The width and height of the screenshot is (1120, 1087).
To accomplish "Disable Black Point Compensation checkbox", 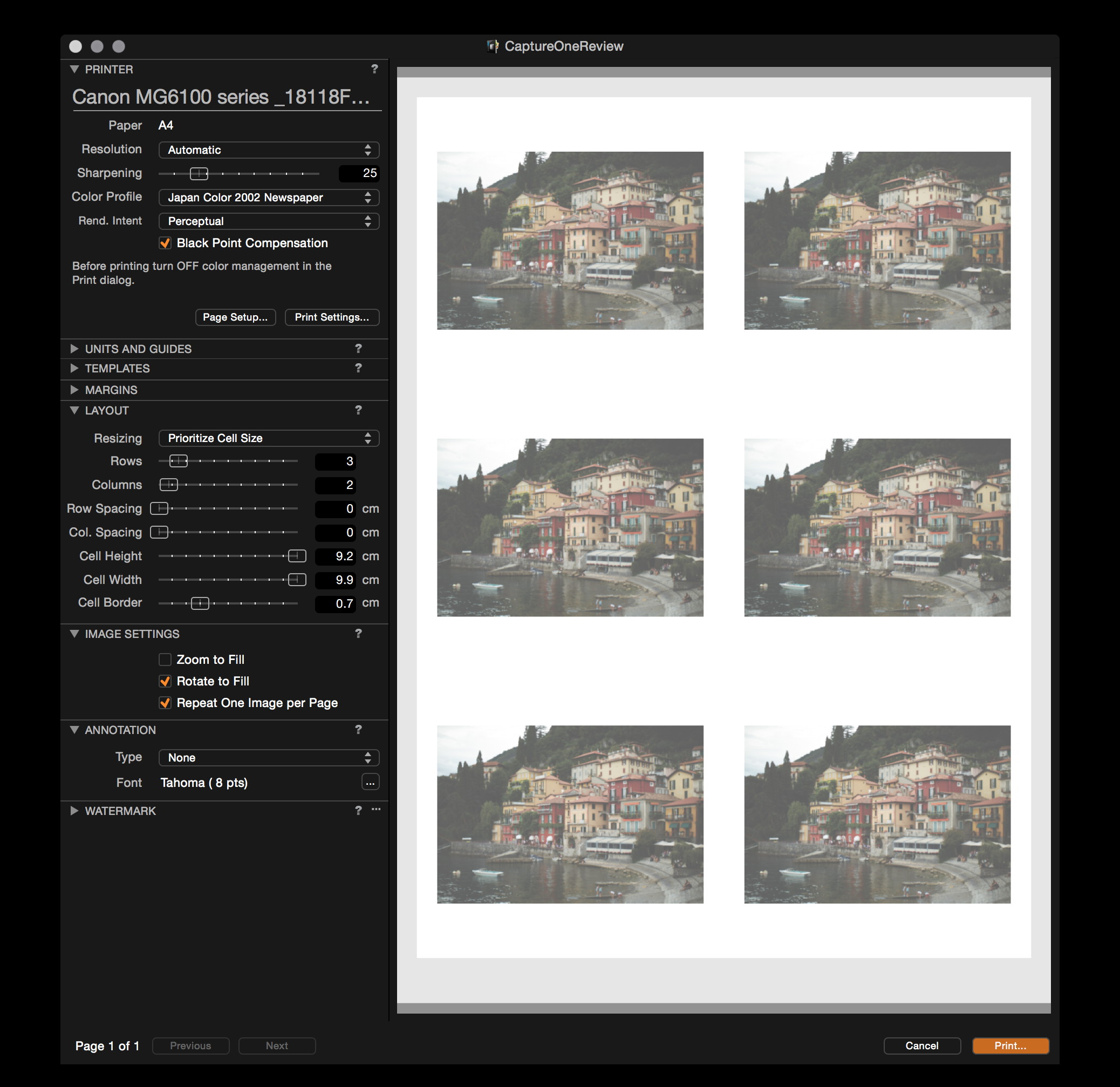I will tap(165, 243).
